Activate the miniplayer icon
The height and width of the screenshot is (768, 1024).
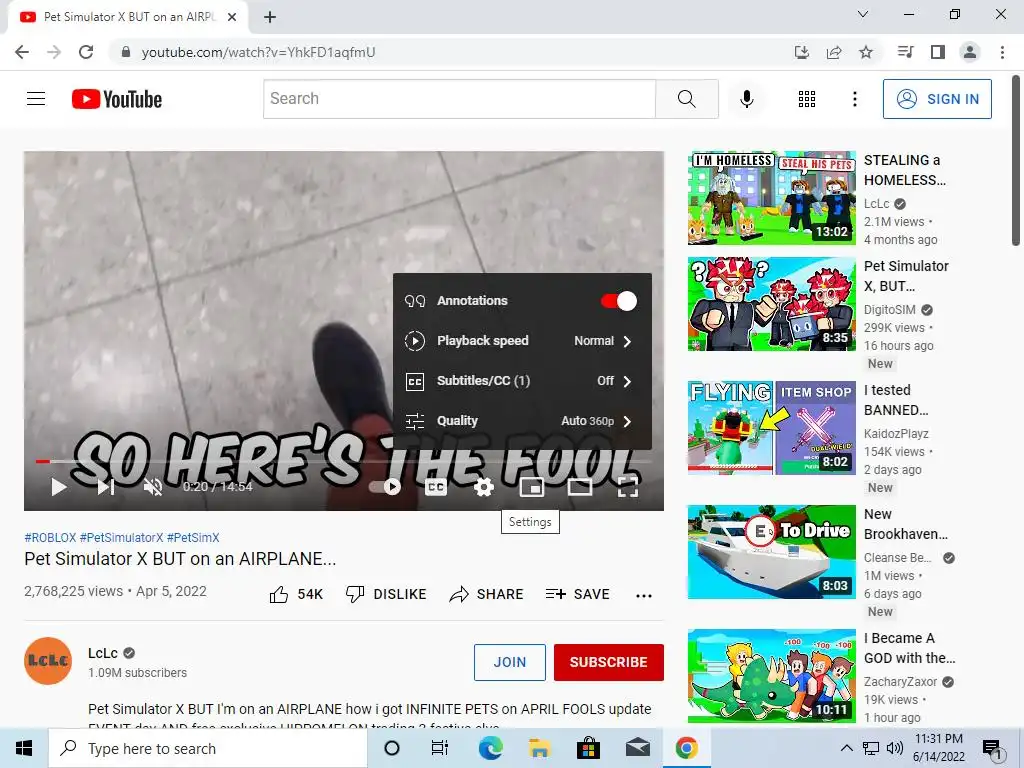(x=532, y=487)
